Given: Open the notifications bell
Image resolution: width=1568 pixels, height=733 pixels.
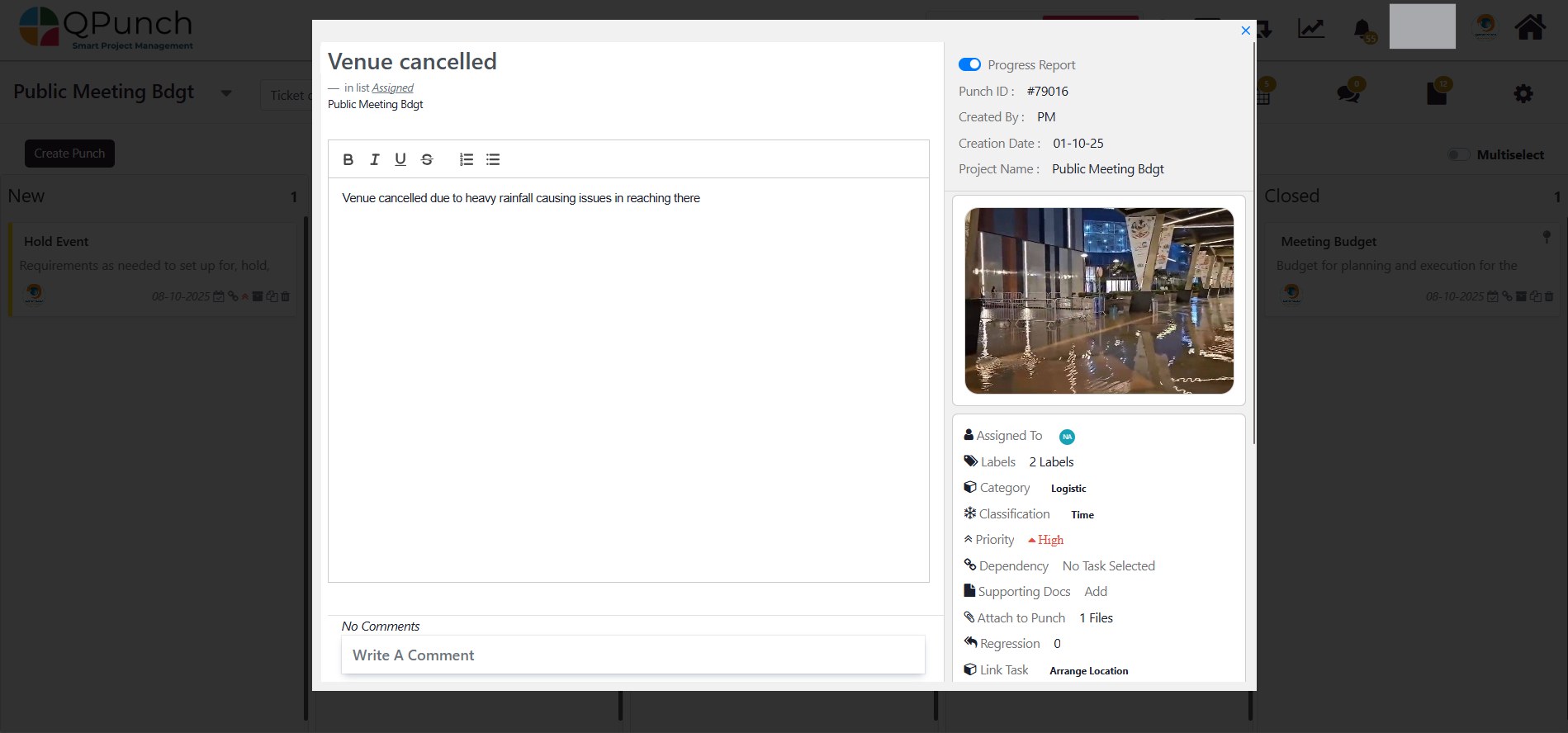Looking at the screenshot, I should 1362,30.
